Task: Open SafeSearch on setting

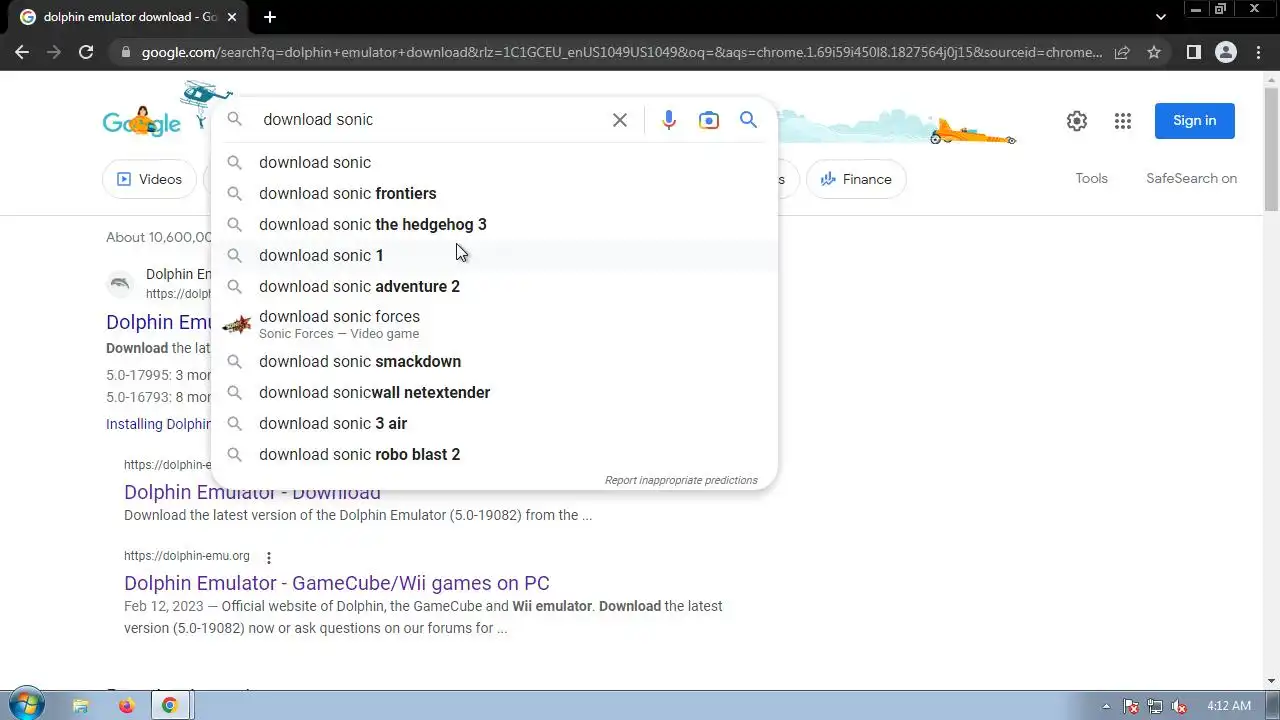Action: [x=1191, y=178]
